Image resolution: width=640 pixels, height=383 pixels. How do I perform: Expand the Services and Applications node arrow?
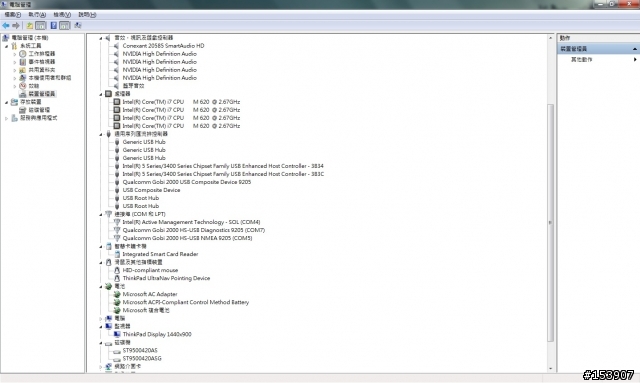[7, 118]
